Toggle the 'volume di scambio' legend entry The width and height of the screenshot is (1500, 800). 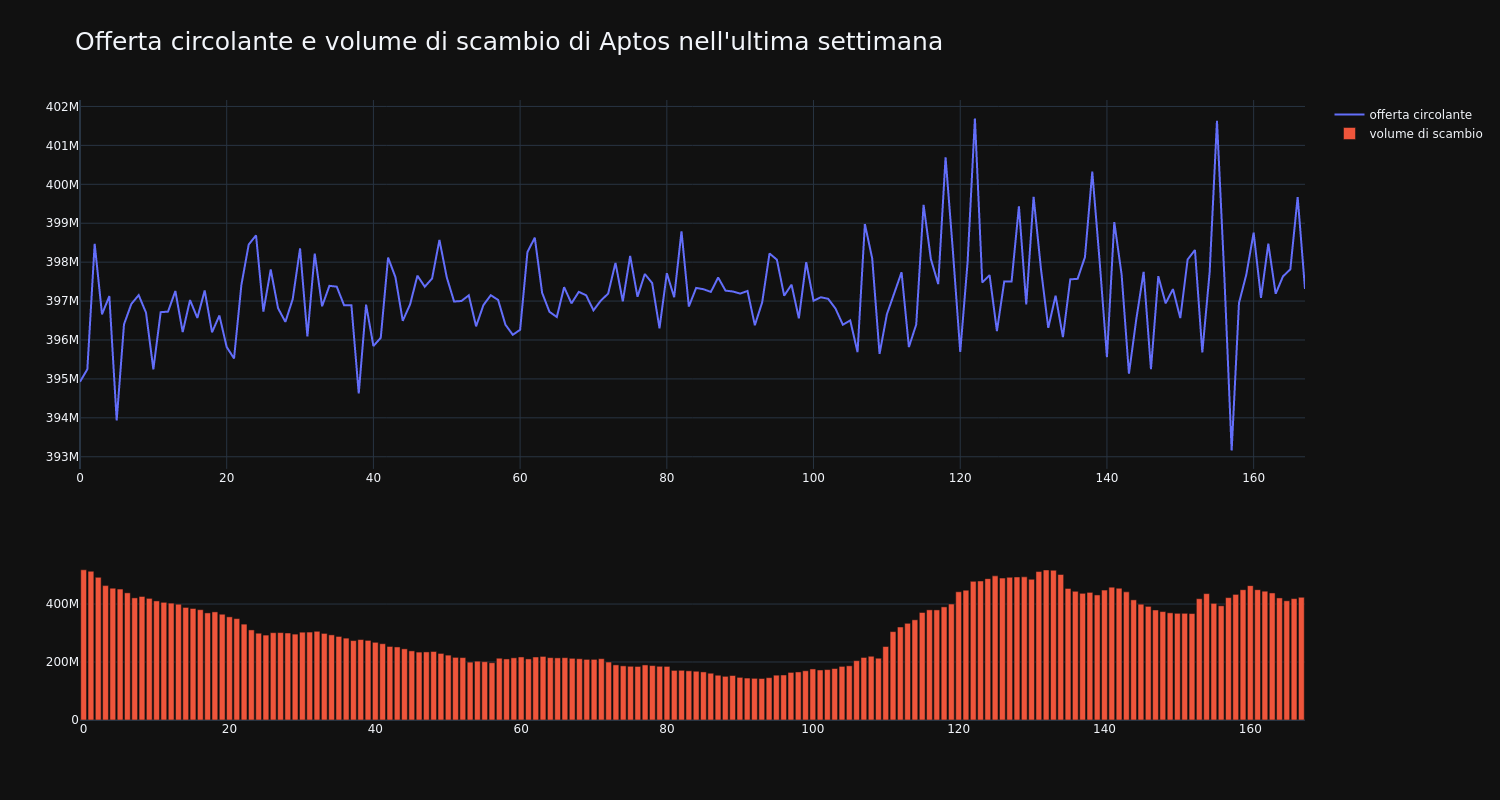tap(1408, 134)
